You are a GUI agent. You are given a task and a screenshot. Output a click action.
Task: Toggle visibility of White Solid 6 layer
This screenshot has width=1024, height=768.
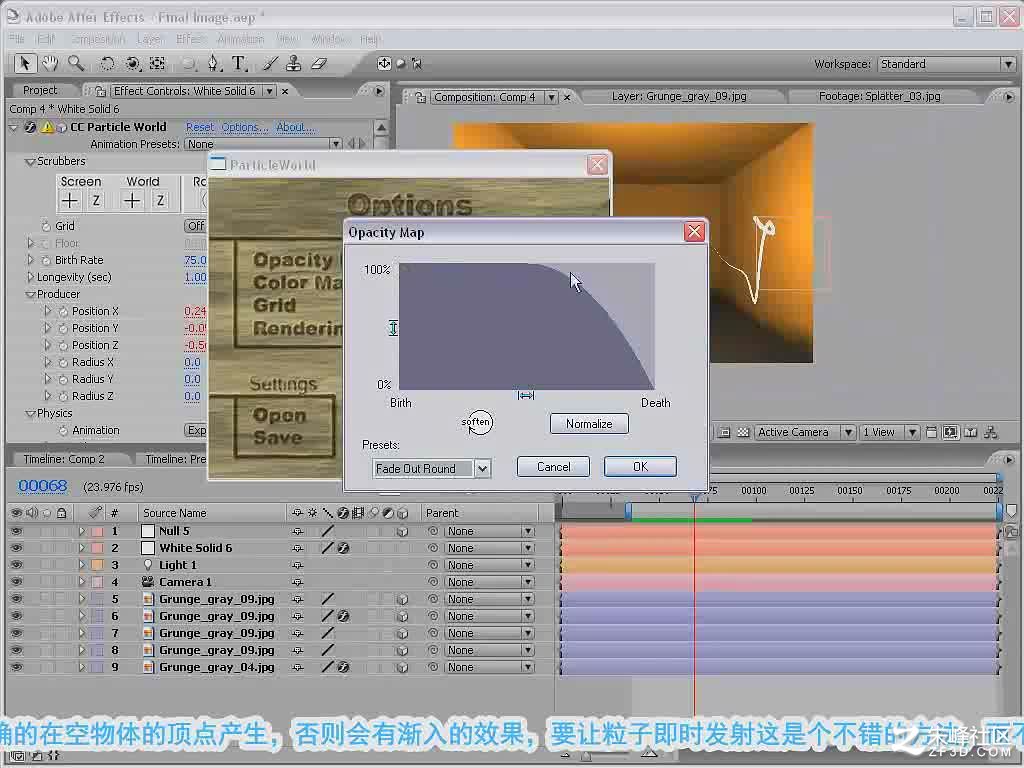pos(16,548)
